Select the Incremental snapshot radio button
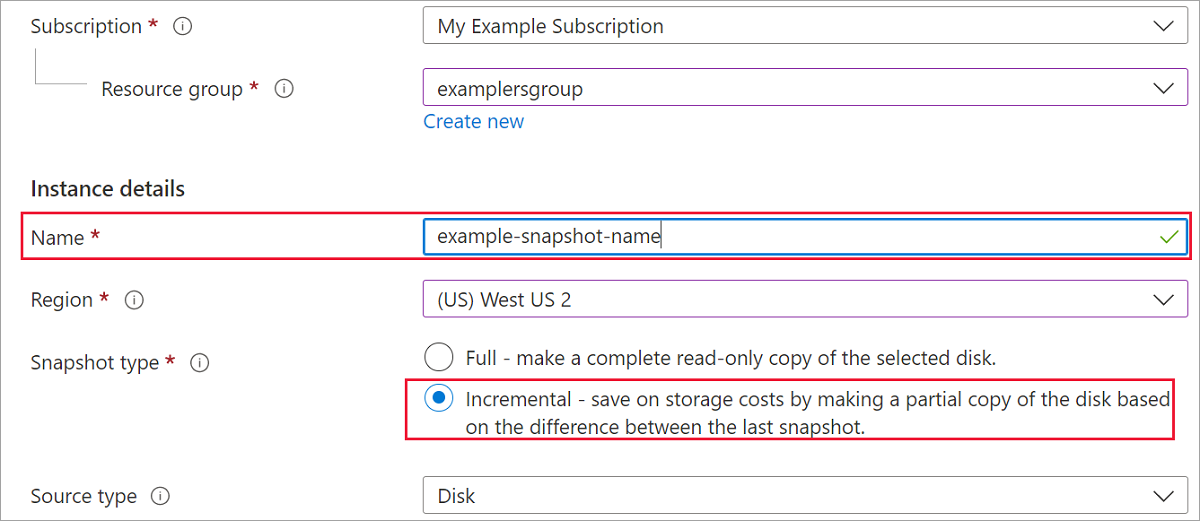This screenshot has width=1200, height=521. click(438, 399)
